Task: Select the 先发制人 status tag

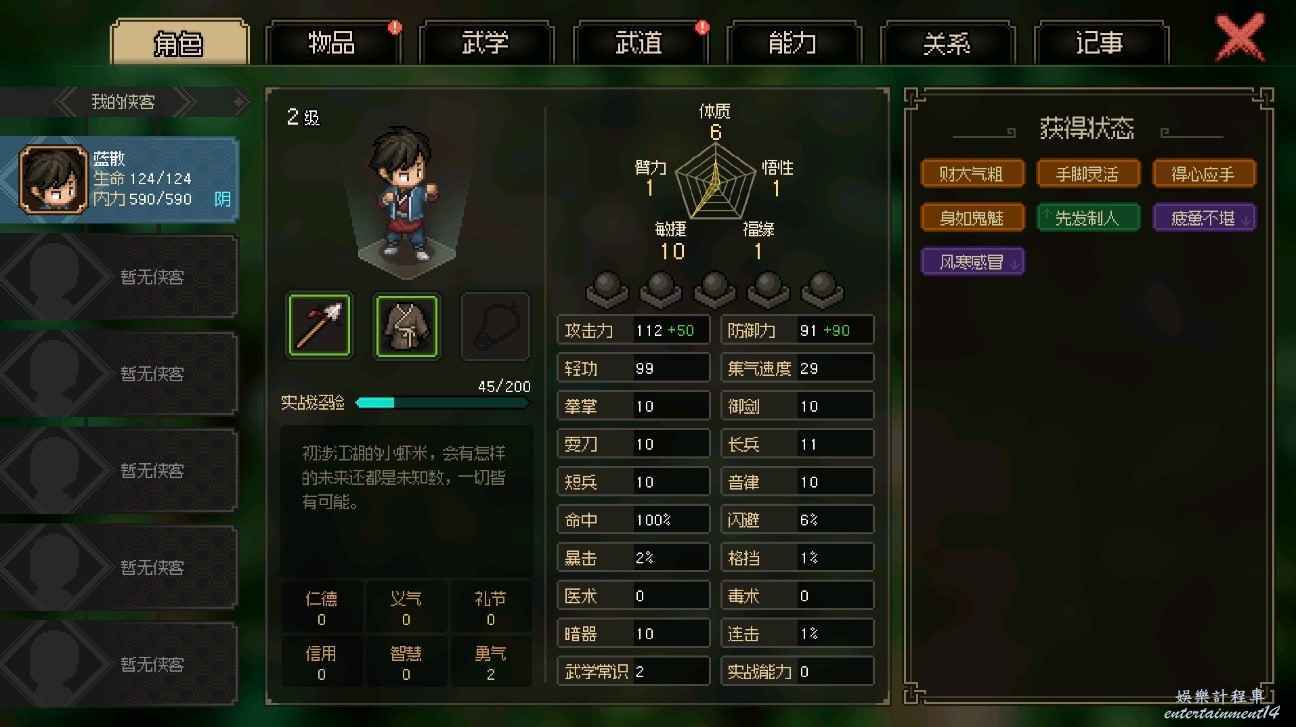Action: click(x=1088, y=218)
